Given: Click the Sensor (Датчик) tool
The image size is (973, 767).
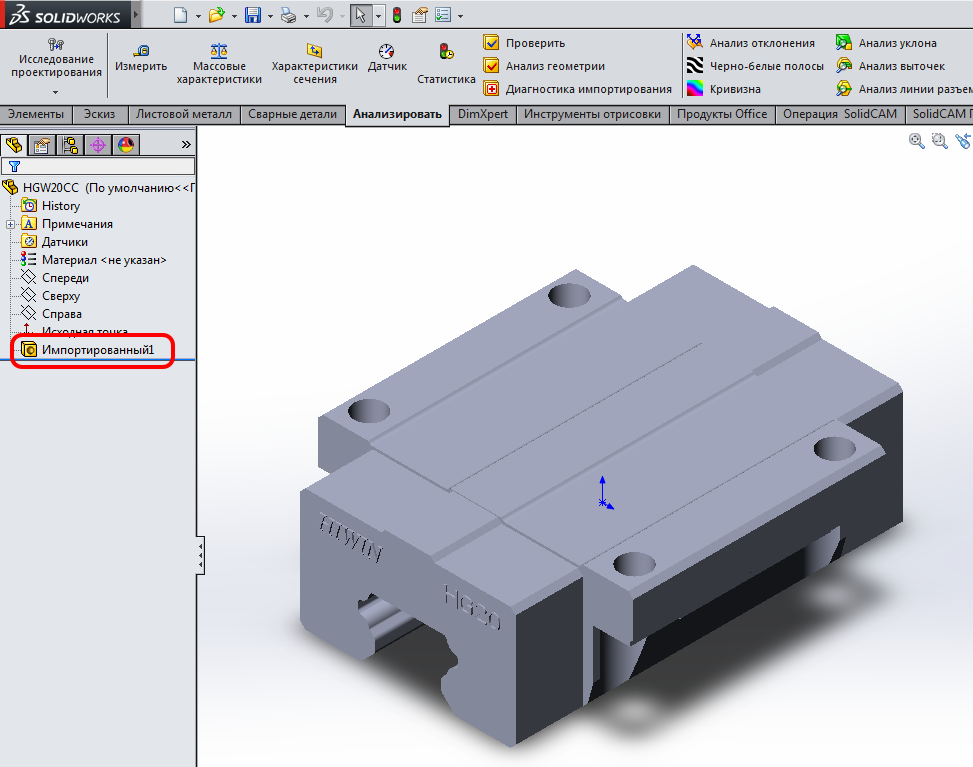Looking at the screenshot, I should pyautogui.click(x=387, y=58).
